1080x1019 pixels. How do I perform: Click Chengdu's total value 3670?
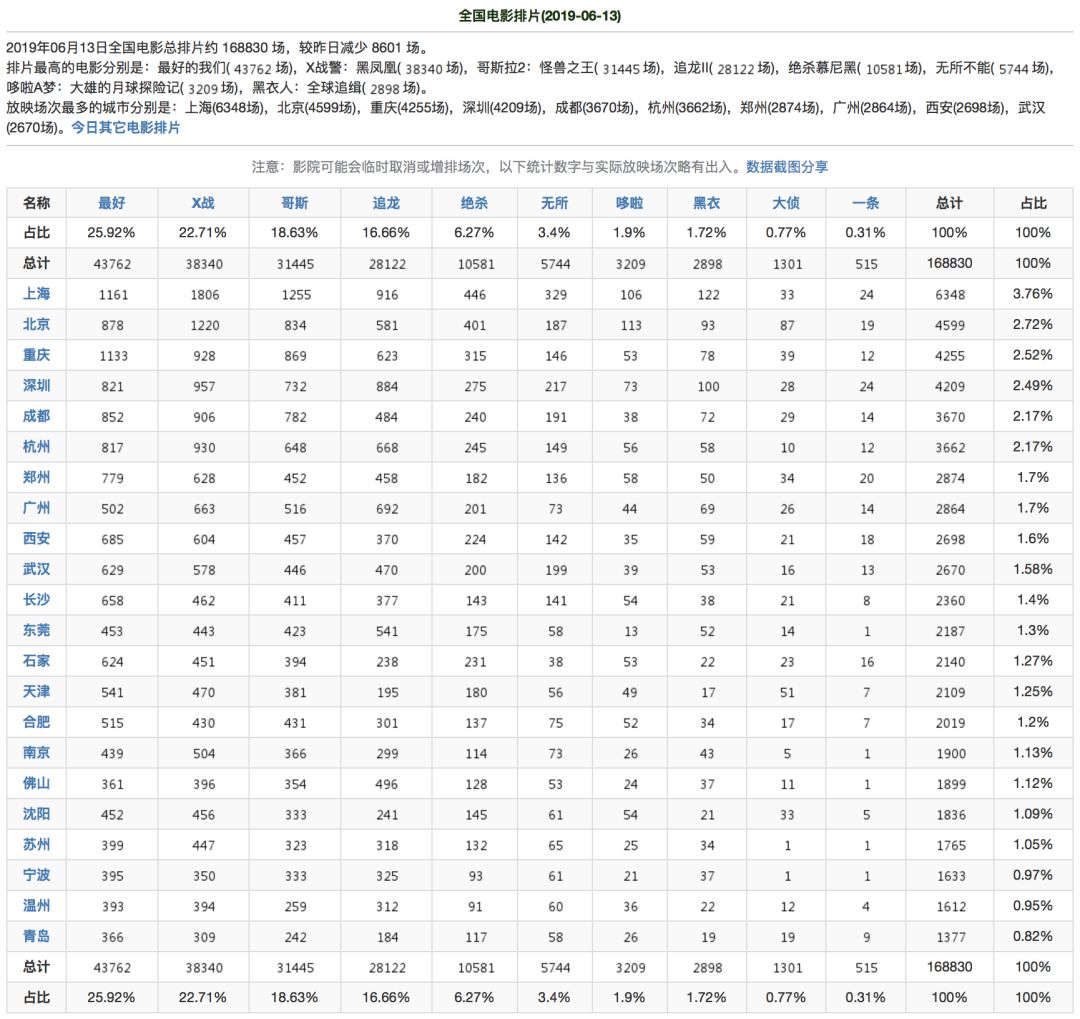pos(950,418)
